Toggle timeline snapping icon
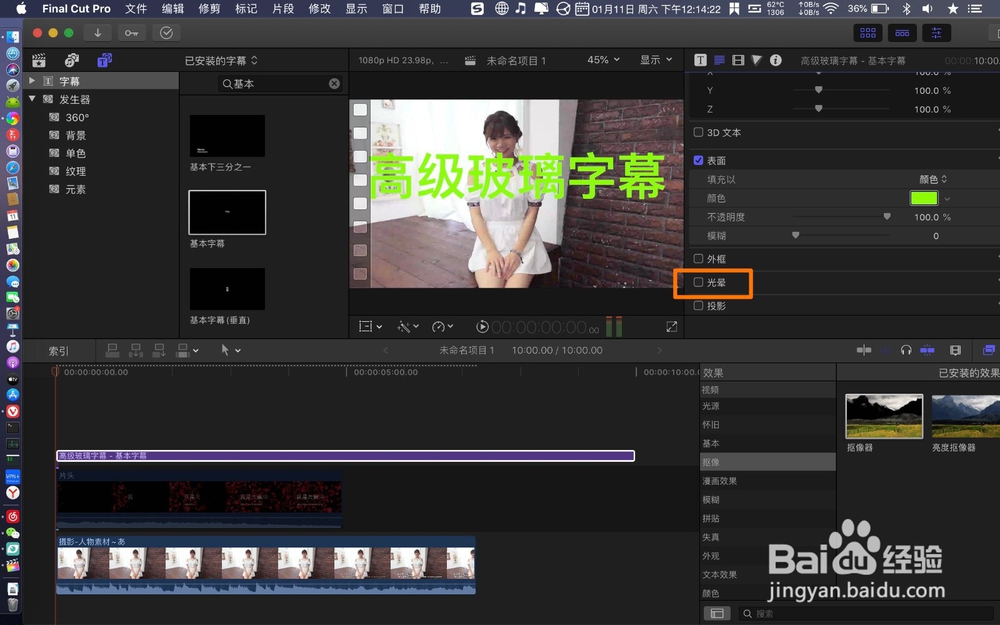 pos(927,350)
